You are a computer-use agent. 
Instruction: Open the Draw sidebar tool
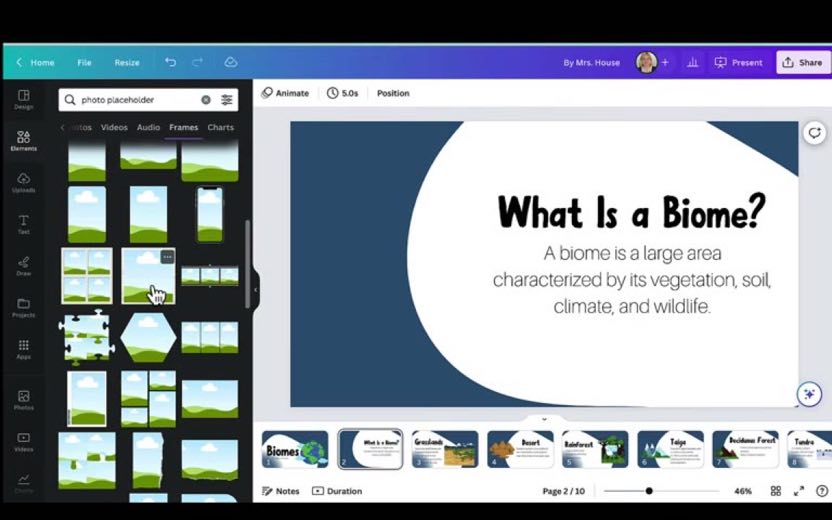click(23, 266)
